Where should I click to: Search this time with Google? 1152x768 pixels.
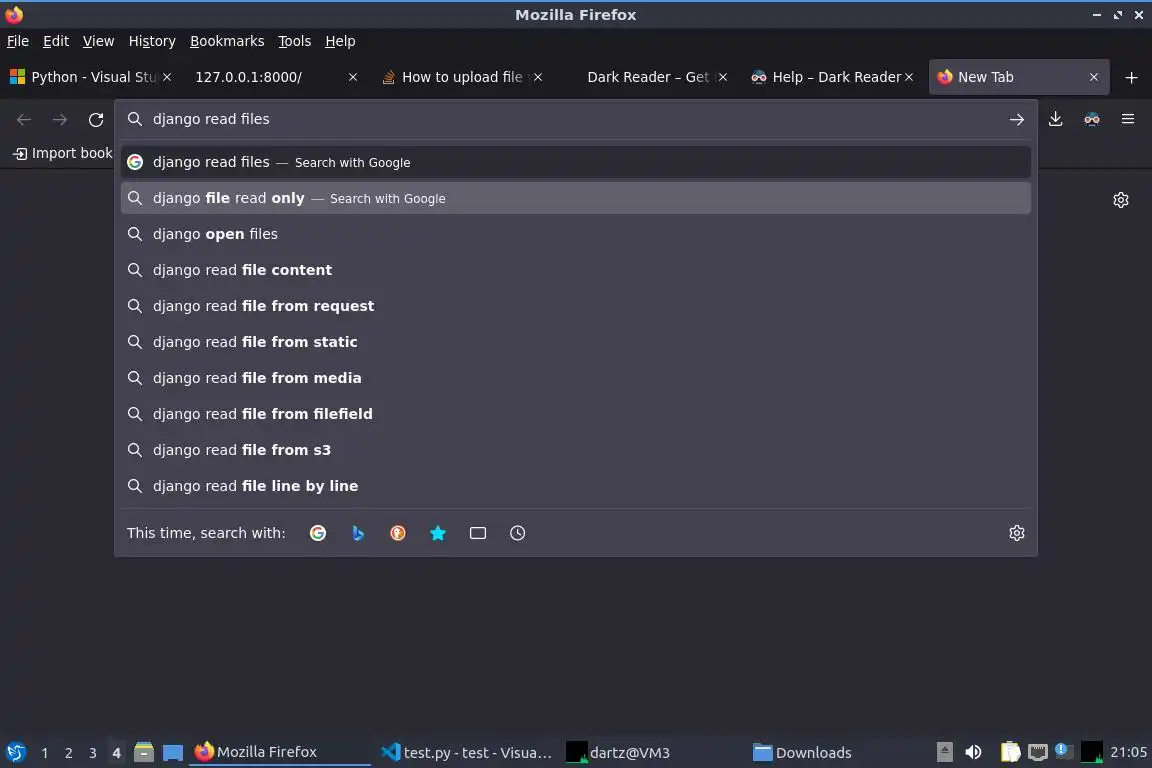(318, 533)
